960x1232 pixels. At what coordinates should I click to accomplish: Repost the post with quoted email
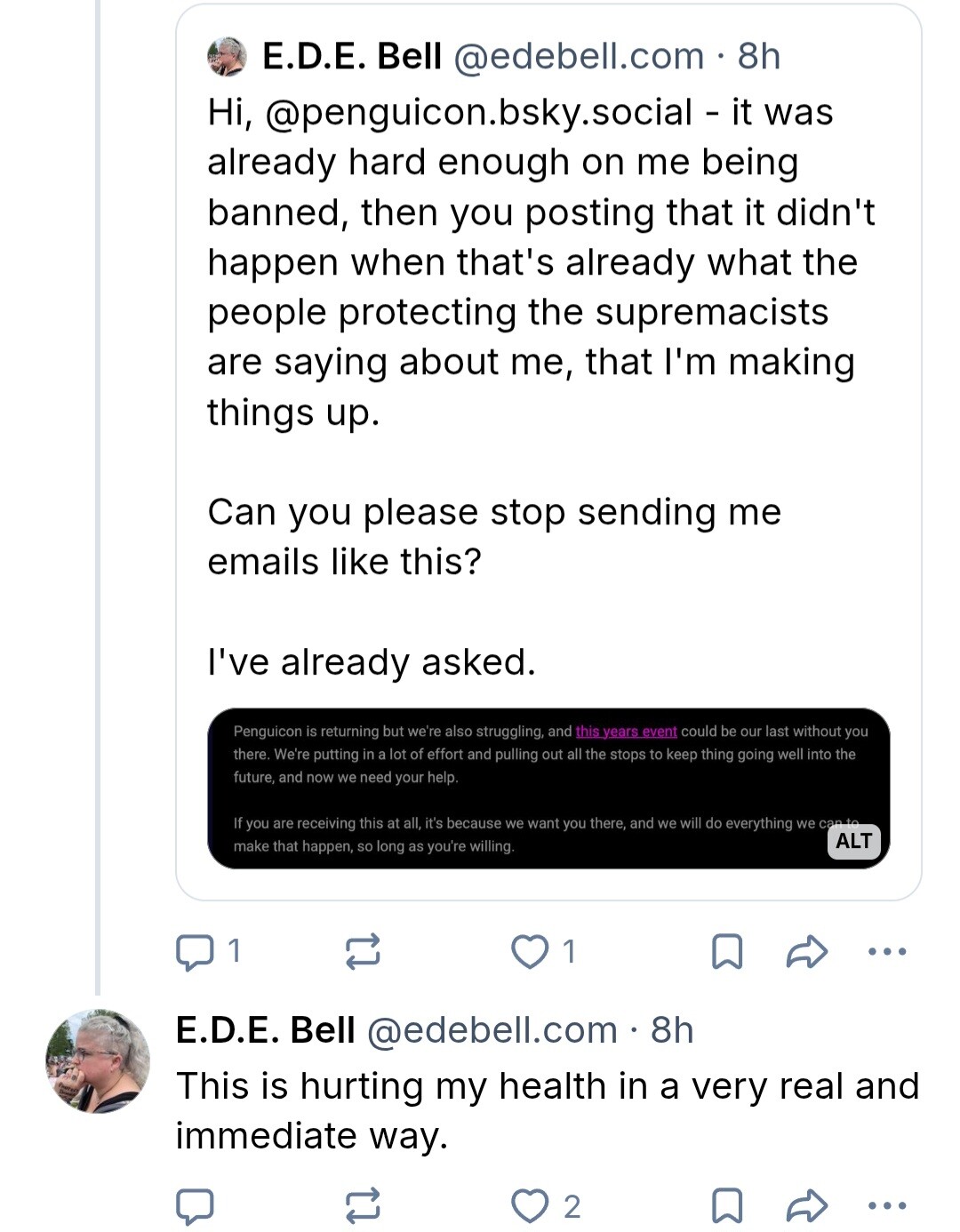[363, 951]
